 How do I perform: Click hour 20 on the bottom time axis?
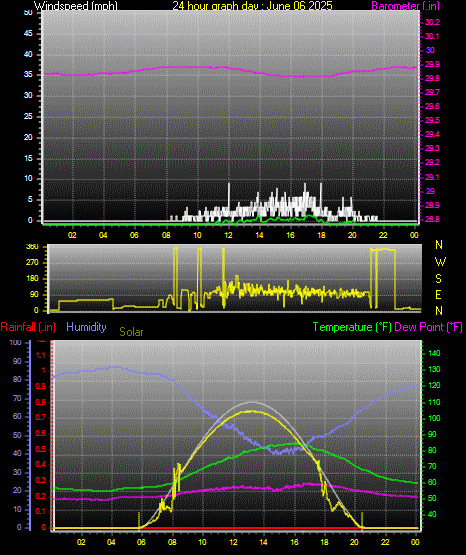(x=355, y=542)
